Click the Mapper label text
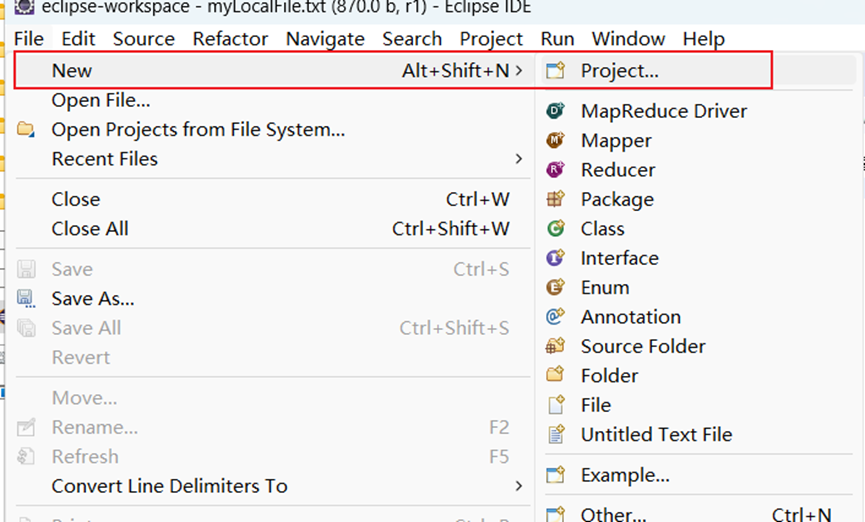Viewport: 865px width, 522px height. coord(616,141)
